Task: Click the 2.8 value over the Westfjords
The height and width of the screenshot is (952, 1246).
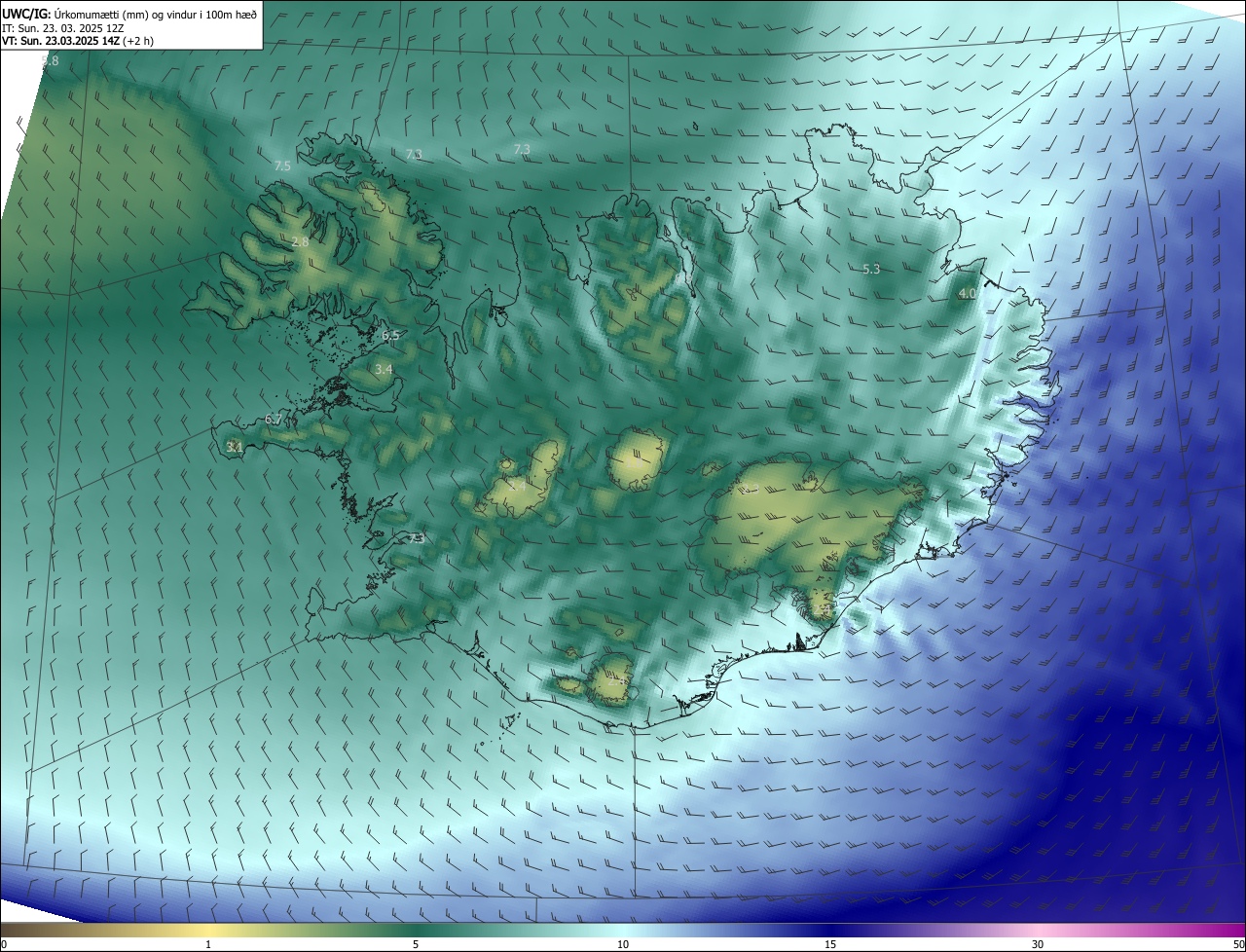Action: [x=300, y=241]
